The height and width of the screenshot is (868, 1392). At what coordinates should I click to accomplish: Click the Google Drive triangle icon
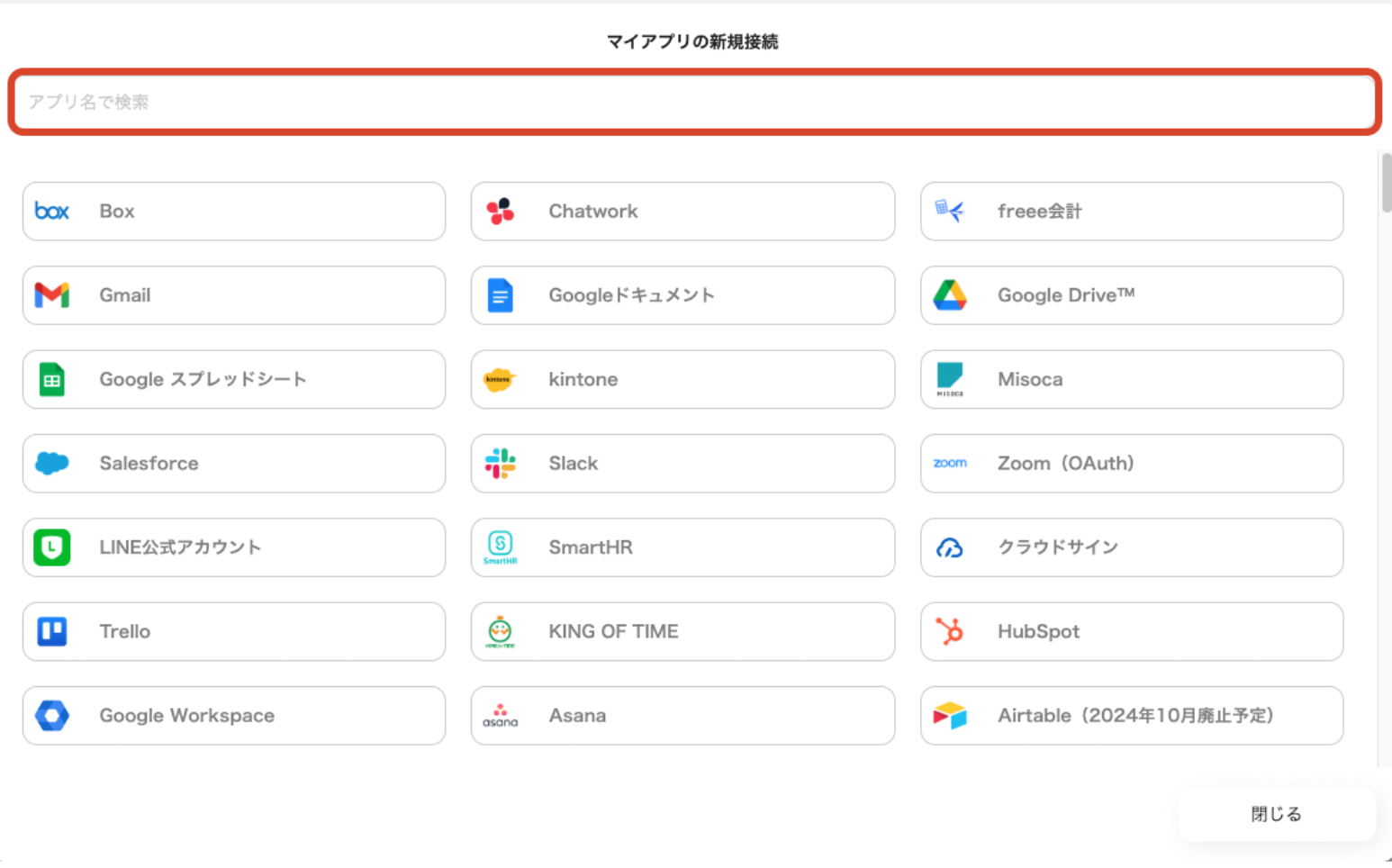(x=950, y=295)
